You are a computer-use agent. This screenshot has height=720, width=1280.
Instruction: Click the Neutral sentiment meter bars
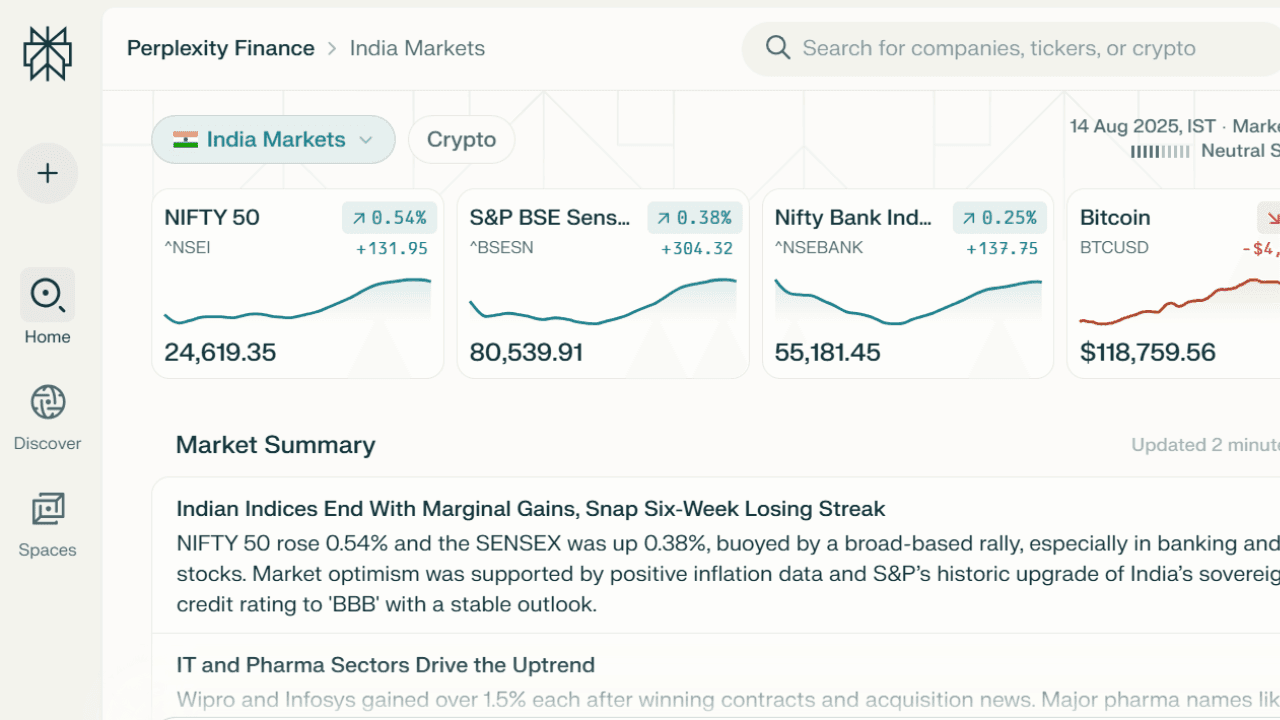(x=1160, y=151)
